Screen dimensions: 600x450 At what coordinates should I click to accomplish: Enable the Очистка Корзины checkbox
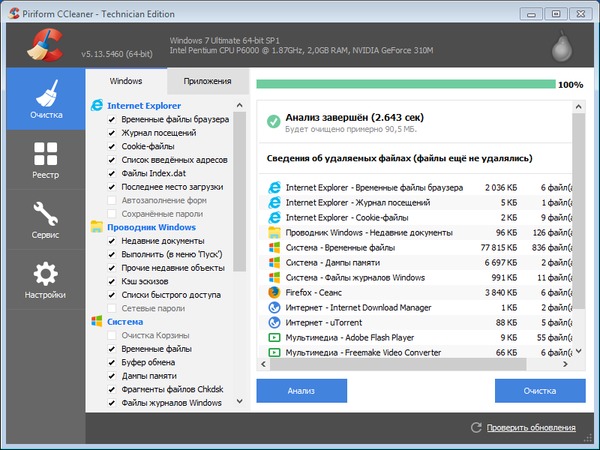[x=112, y=335]
